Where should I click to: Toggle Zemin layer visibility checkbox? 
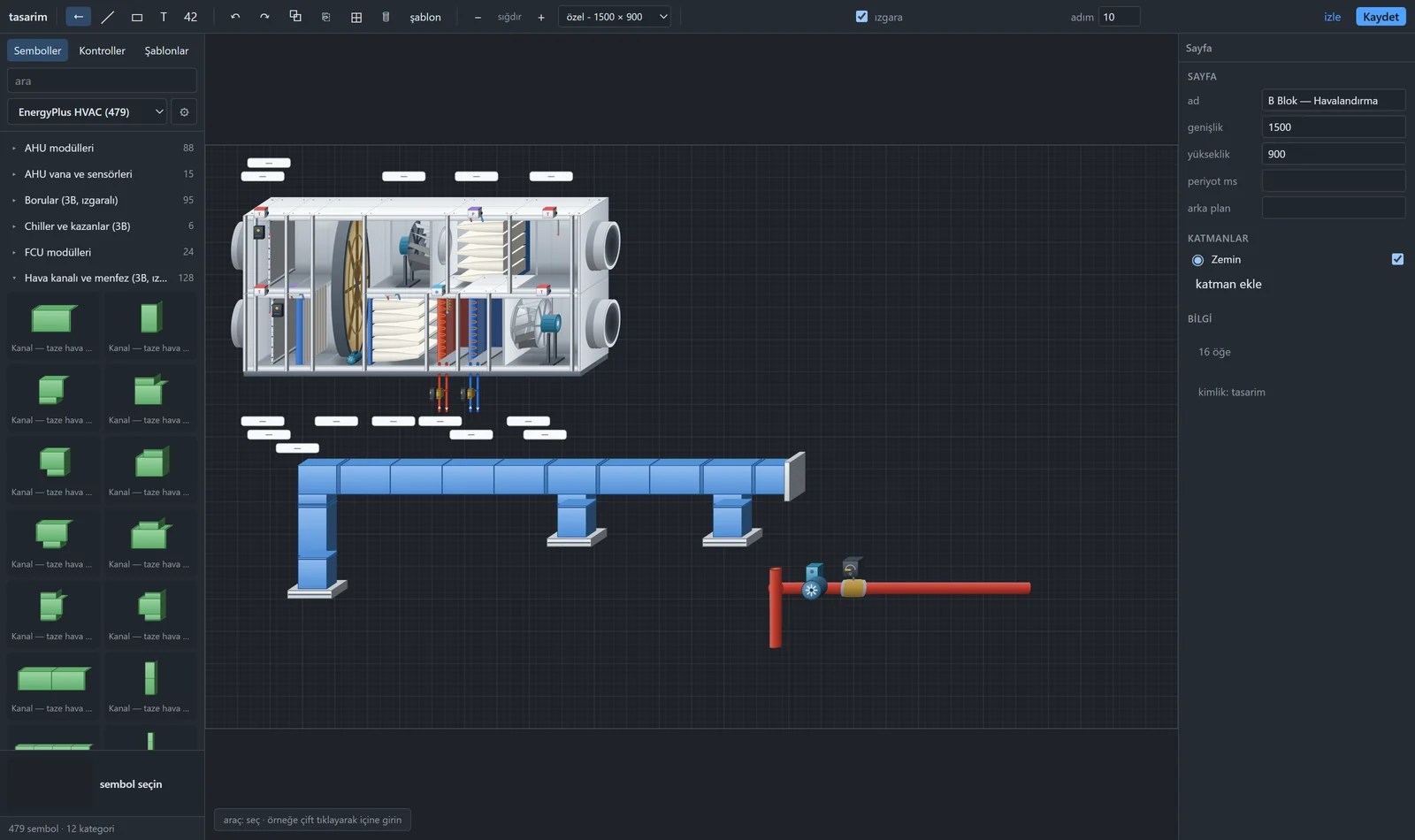pyautogui.click(x=1397, y=259)
